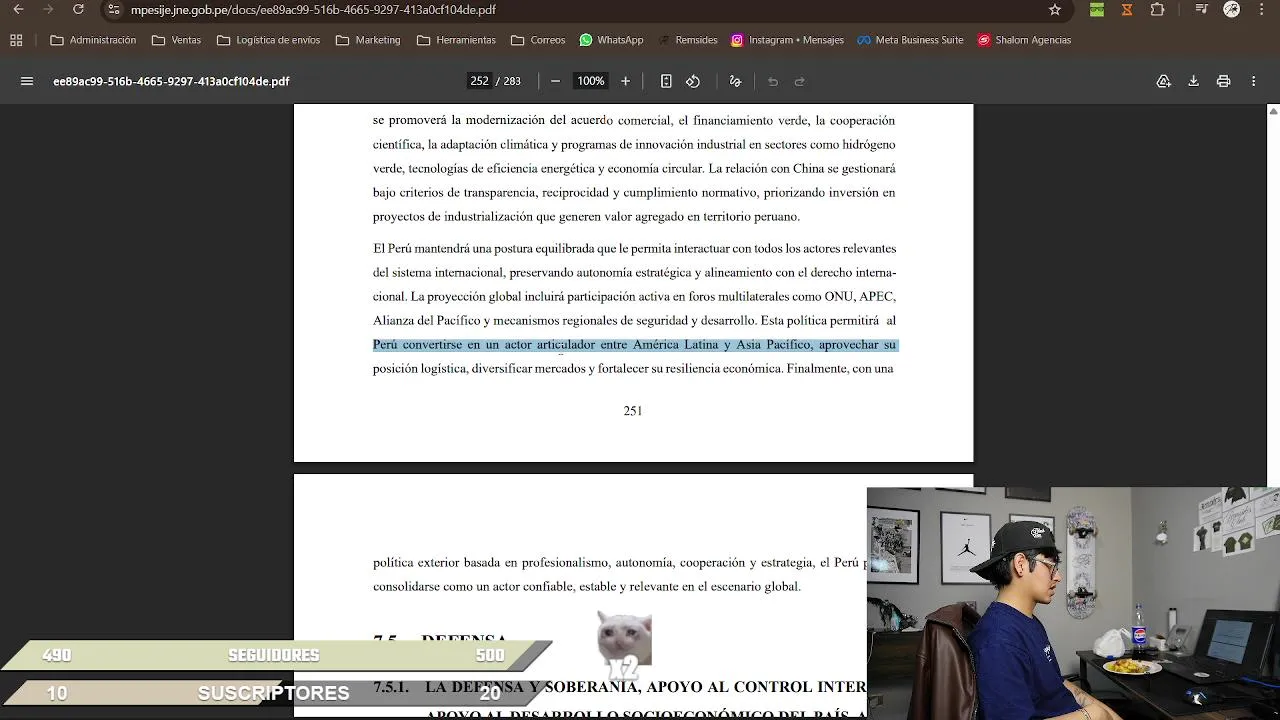Zoom out the PDF with minus

click(556, 81)
